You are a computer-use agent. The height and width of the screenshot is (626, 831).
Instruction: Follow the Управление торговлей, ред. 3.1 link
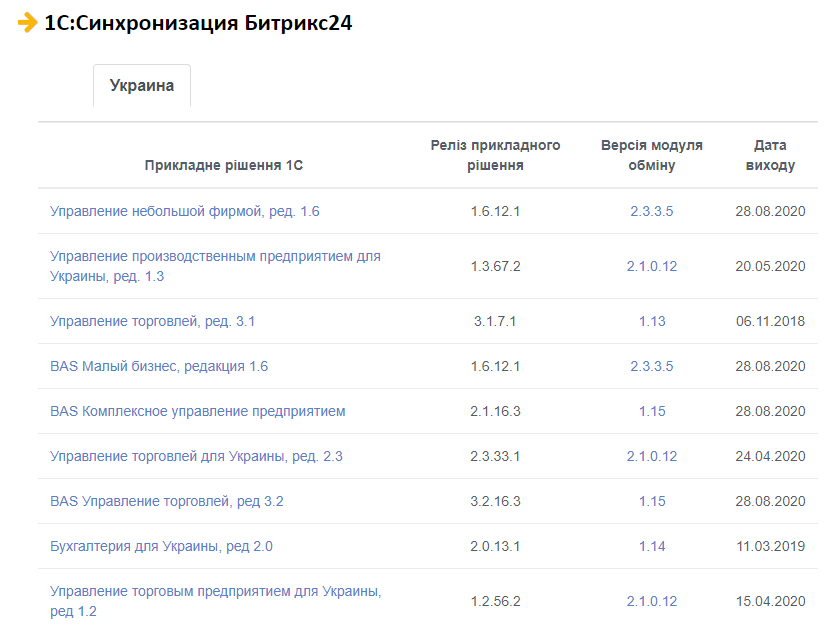coord(152,321)
